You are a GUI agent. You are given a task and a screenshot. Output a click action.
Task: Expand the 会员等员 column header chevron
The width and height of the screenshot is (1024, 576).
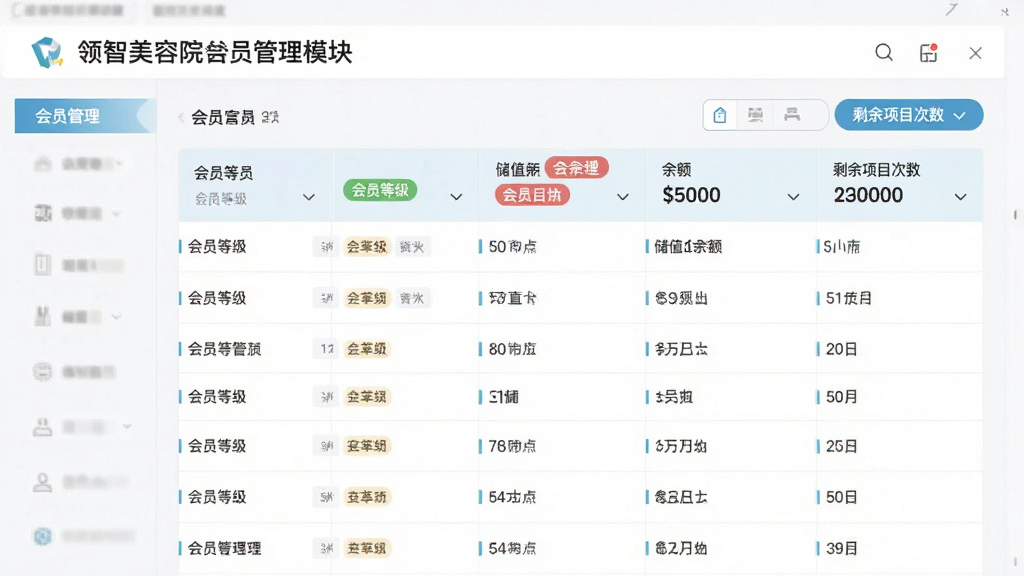pos(309,197)
